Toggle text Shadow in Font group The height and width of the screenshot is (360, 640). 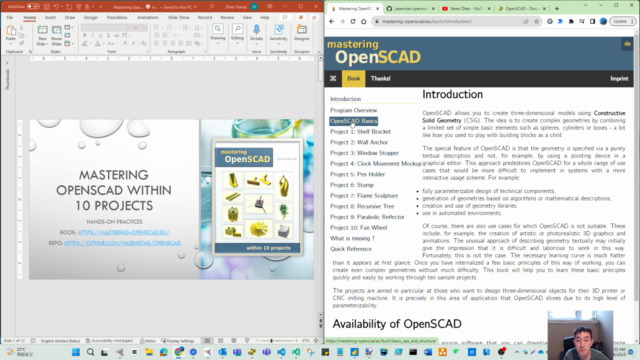coord(108,36)
